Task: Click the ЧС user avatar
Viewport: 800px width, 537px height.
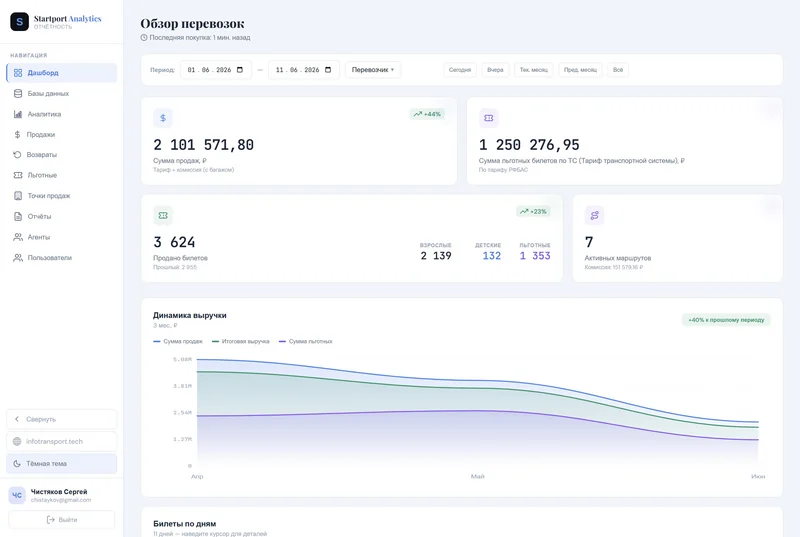Action: click(17, 495)
